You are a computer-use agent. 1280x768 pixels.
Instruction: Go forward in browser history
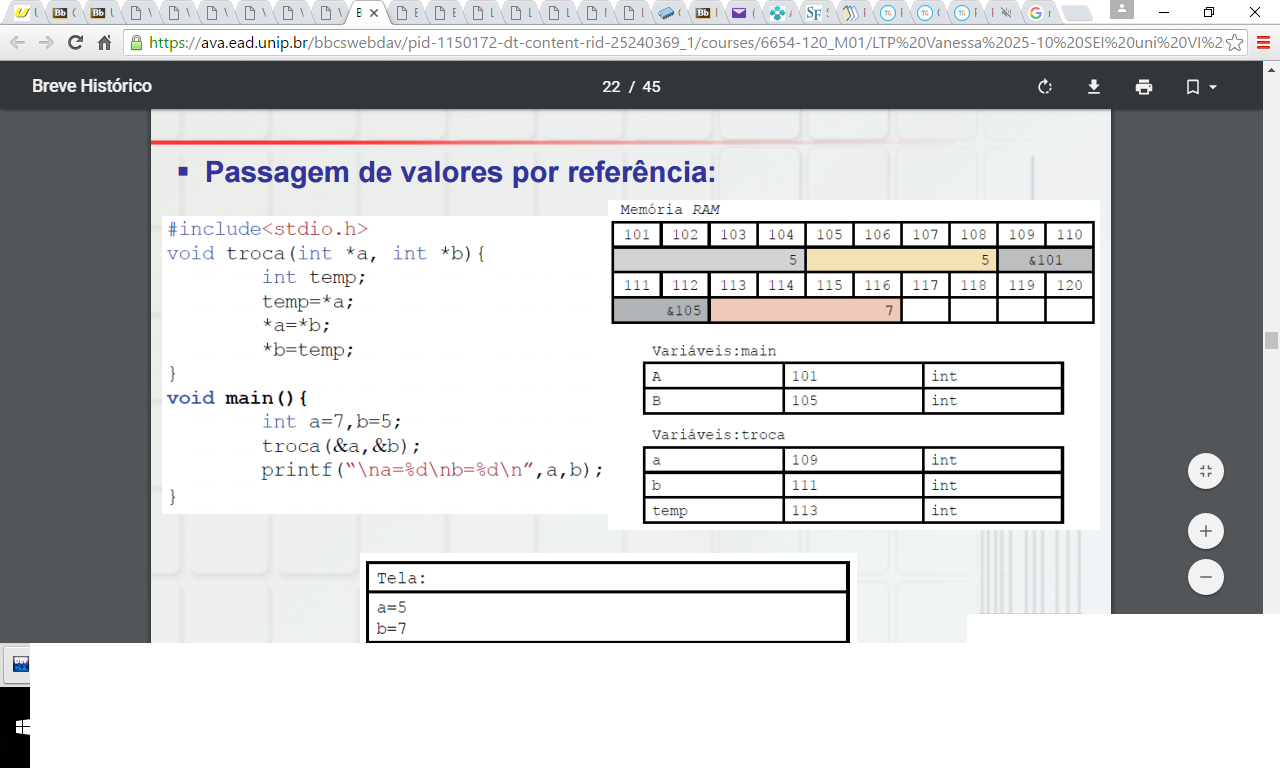point(46,43)
